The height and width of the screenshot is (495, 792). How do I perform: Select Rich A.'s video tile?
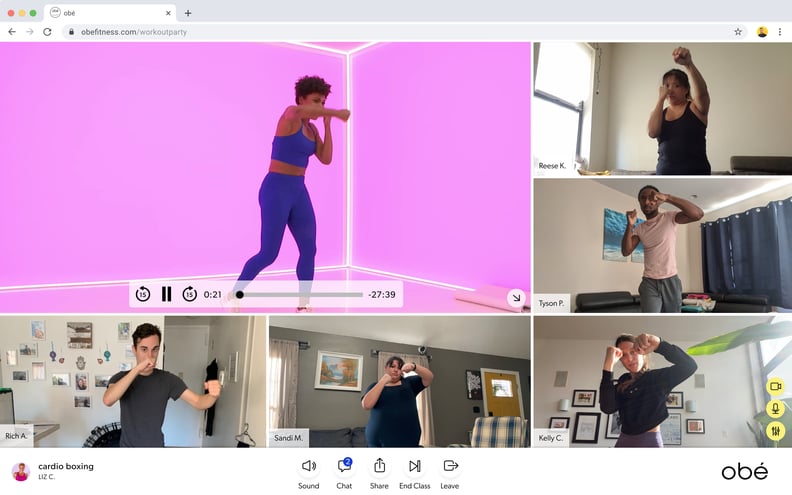point(133,382)
